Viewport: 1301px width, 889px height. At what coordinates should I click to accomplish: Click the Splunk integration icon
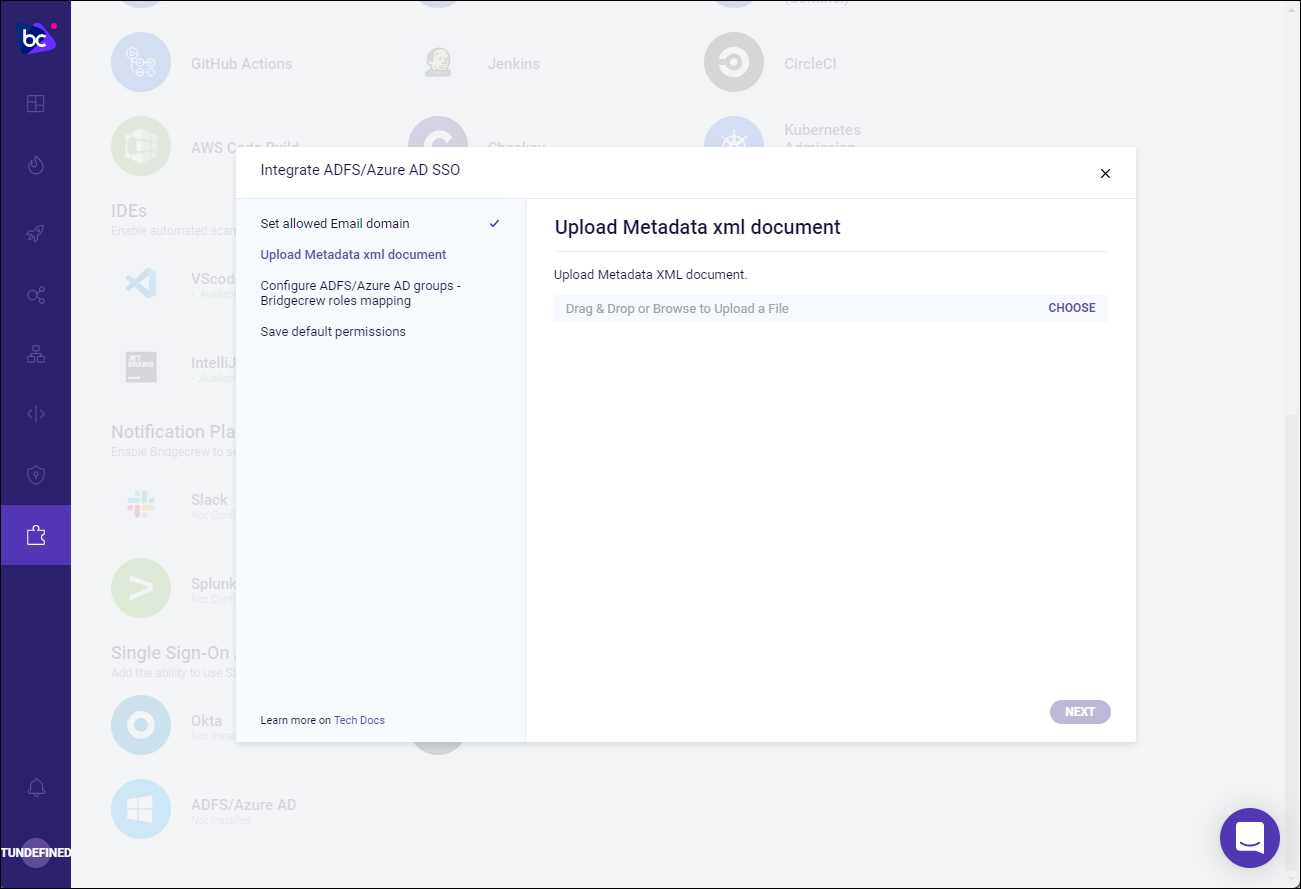[141, 588]
